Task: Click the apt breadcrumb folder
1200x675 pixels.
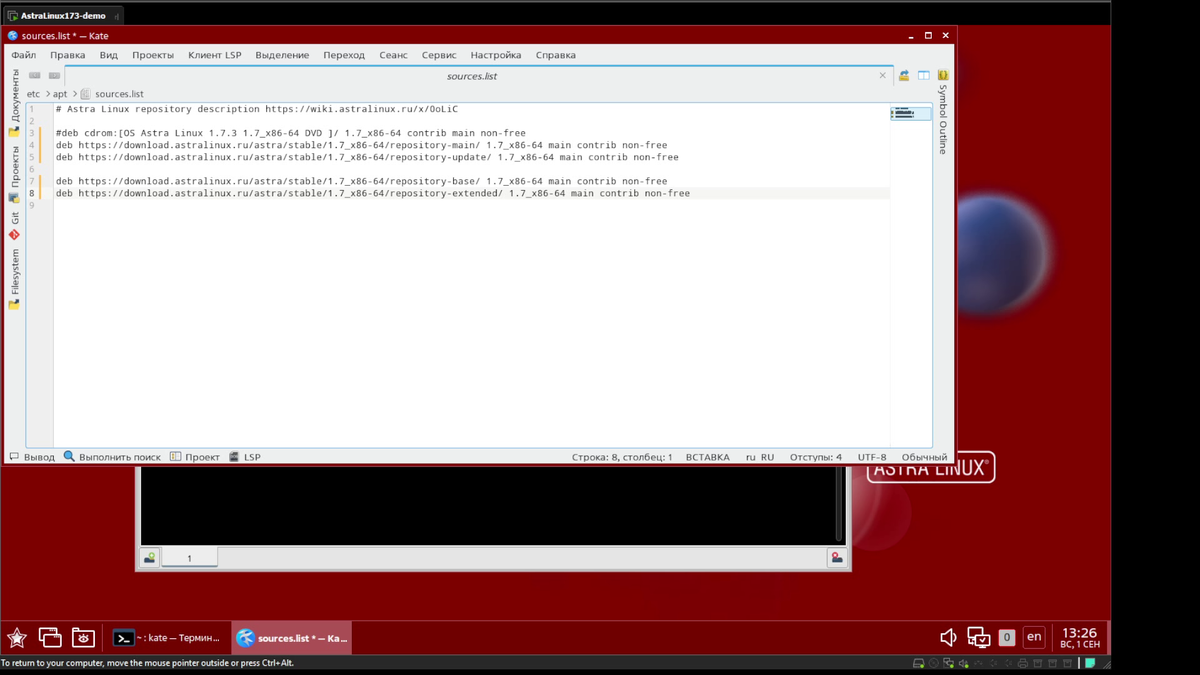Action: [60, 94]
